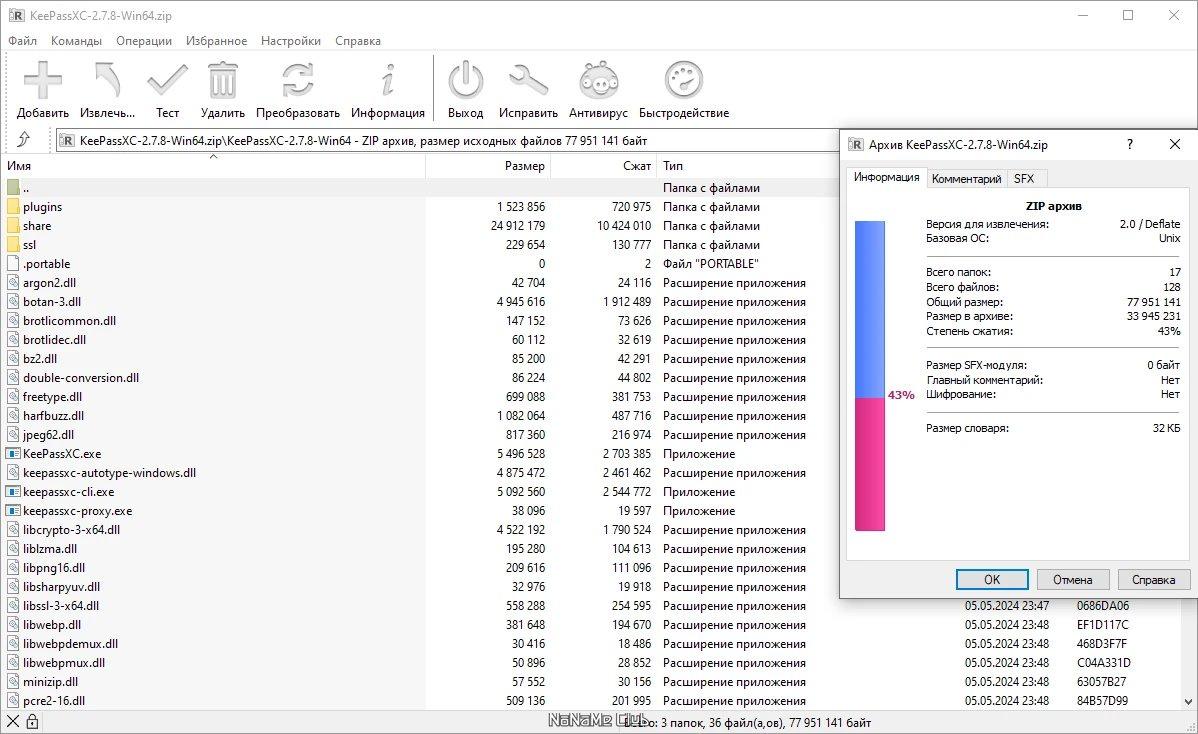Open the Избранное menu
1198x734 pixels.
(x=216, y=41)
